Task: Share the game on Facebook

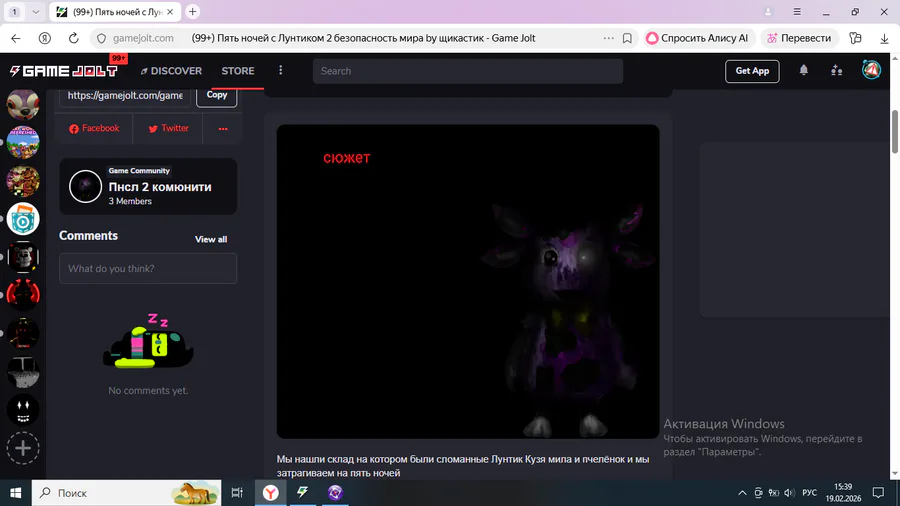Action: [94, 129]
